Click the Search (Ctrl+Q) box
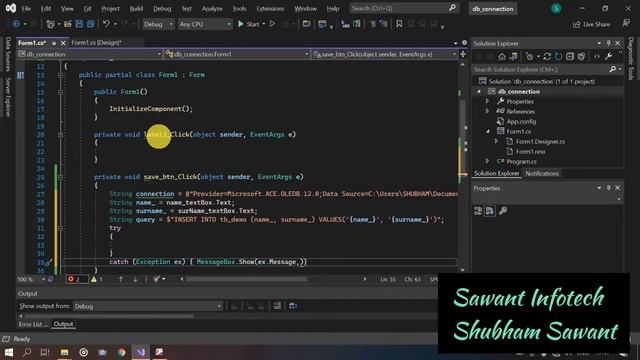Viewport: 640px width, 360px height. click(x=404, y=8)
